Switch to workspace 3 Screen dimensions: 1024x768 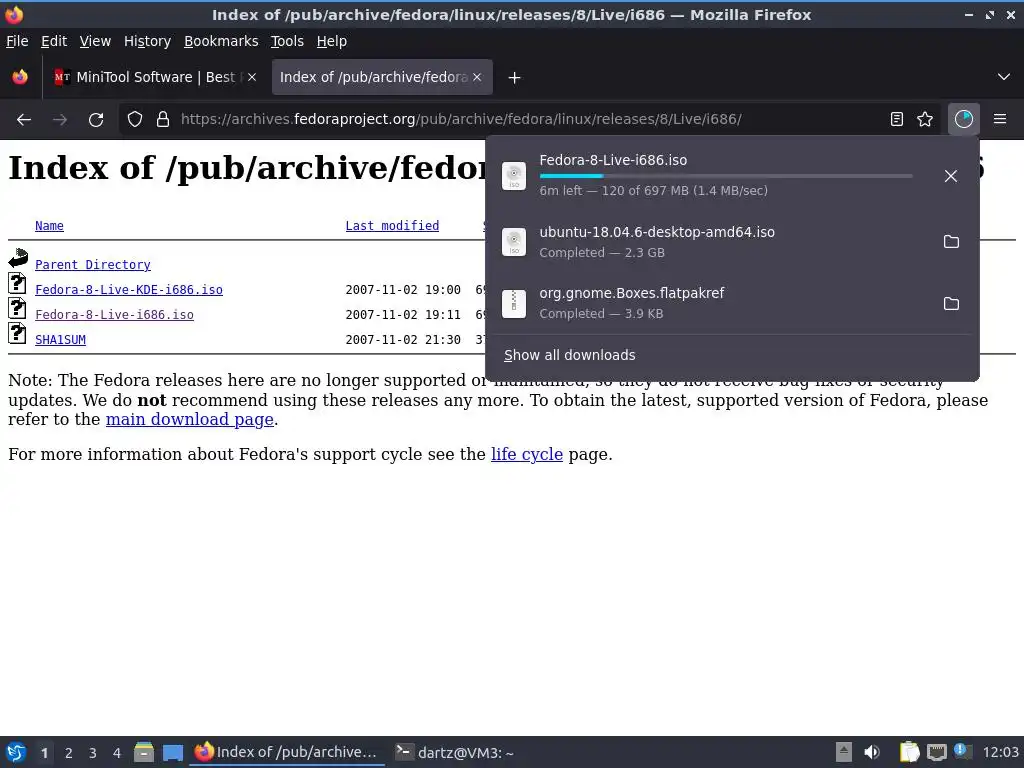[x=93, y=753]
